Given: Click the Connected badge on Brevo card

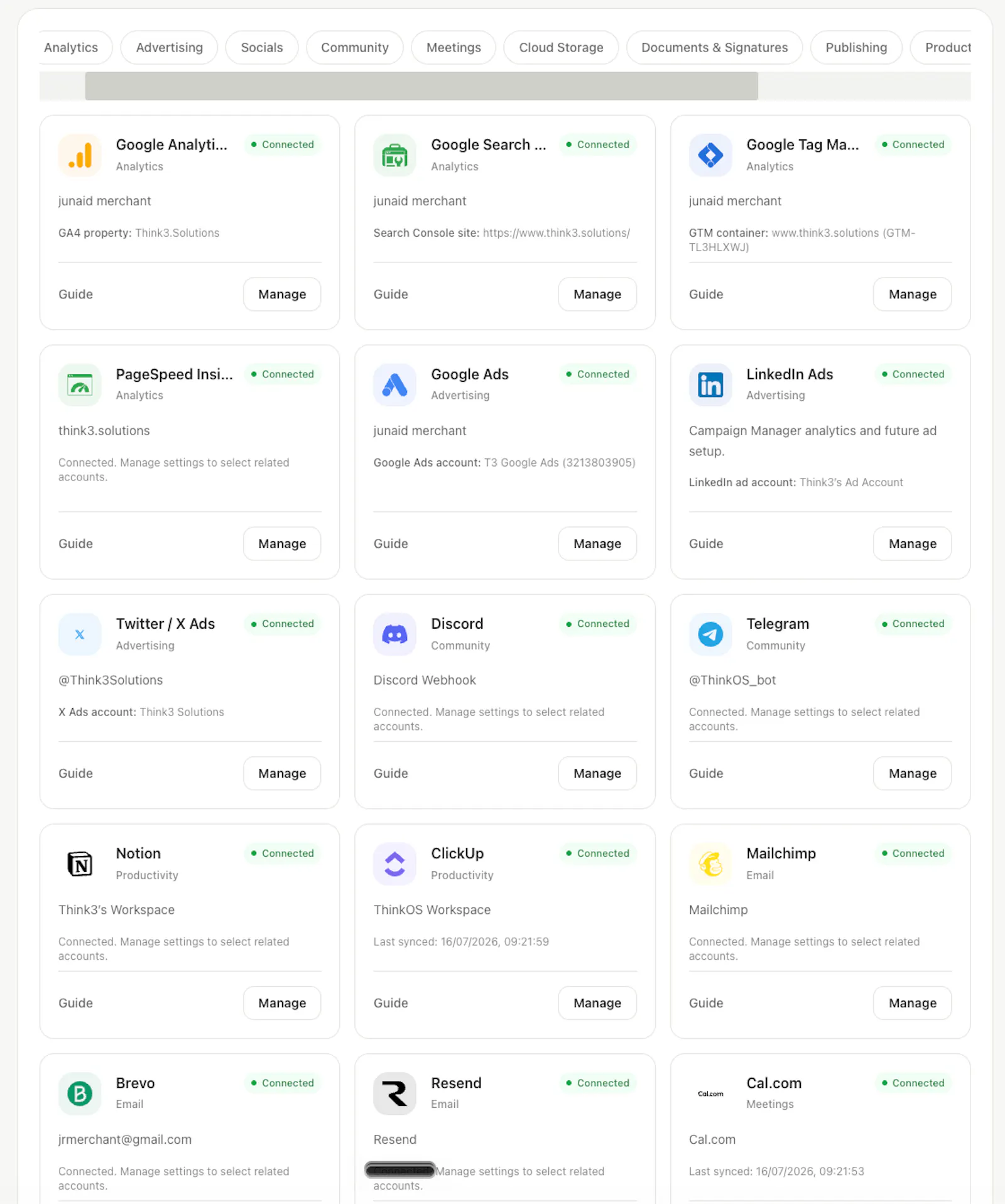Looking at the screenshot, I should (x=282, y=1083).
